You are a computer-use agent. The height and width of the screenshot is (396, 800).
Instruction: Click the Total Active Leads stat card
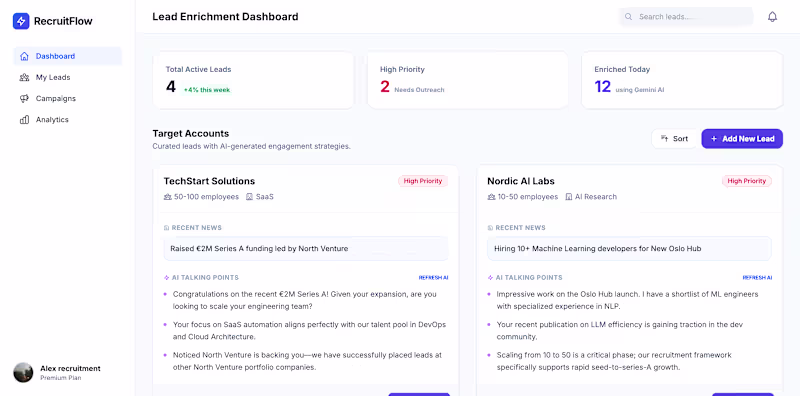point(253,80)
